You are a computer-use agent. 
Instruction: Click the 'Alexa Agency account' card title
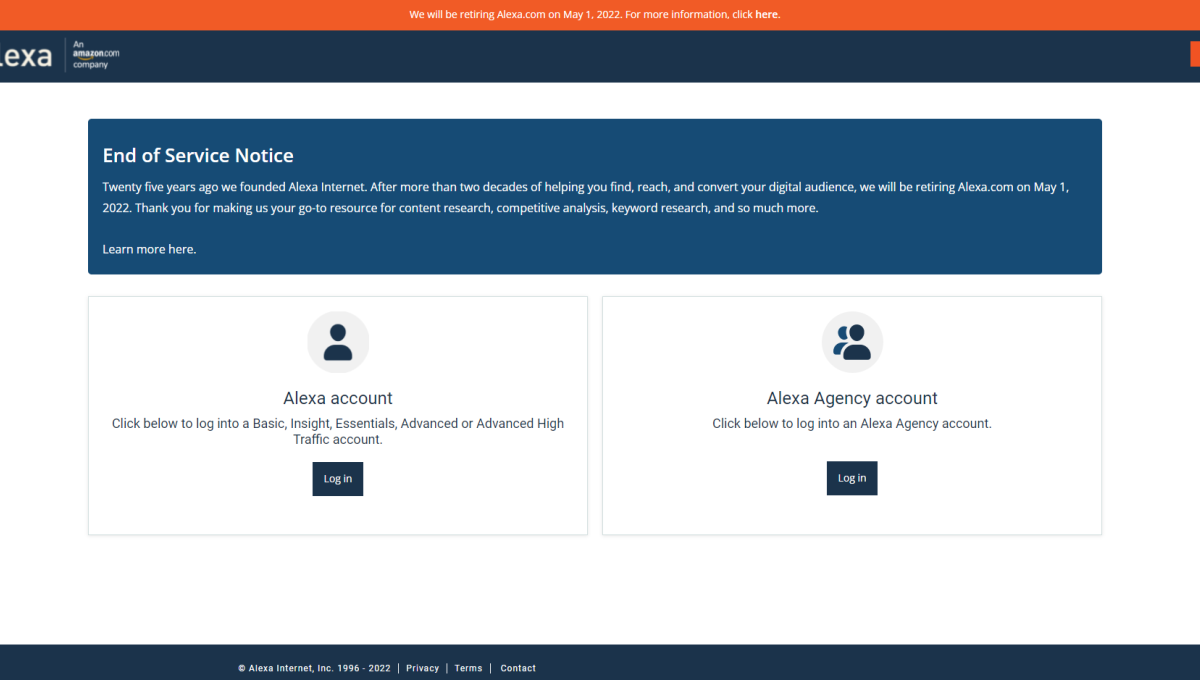point(852,398)
